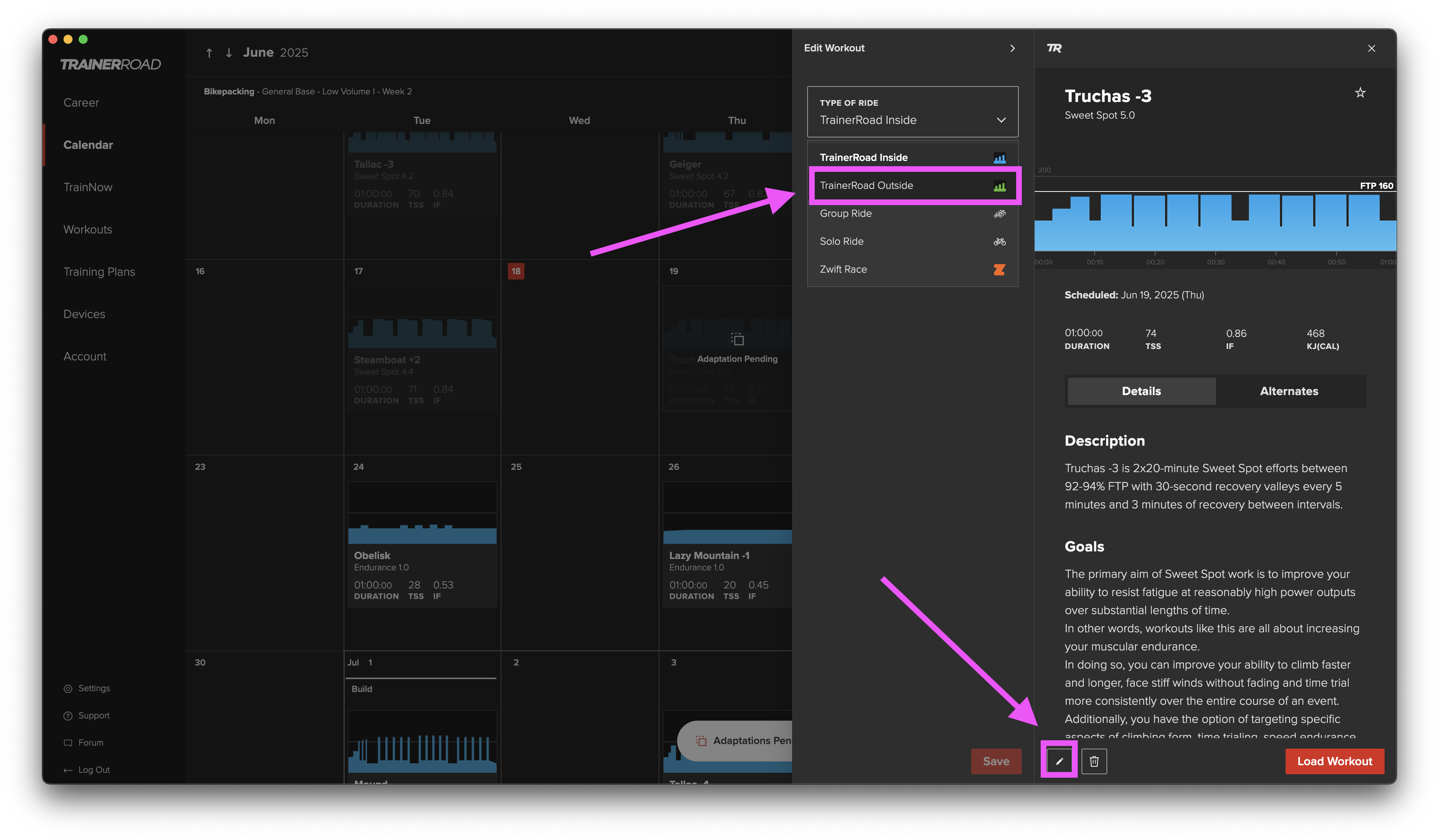Close the workout details panel
Viewport: 1439px width, 840px height.
click(1371, 48)
